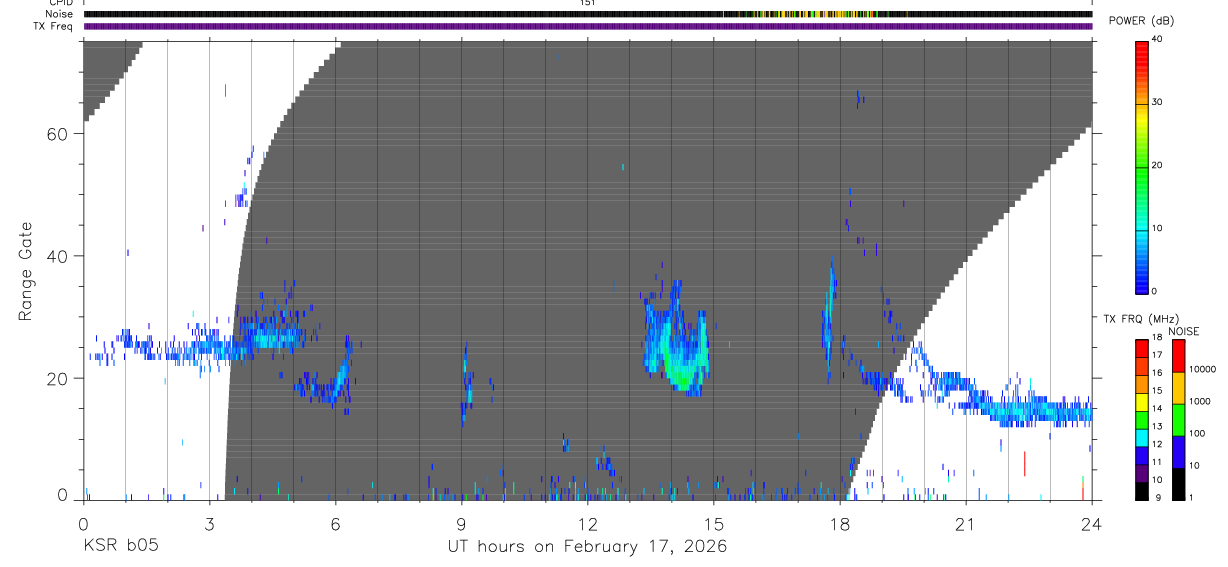
Task: Click the green-cyan echo cluster near 14 UT
Action: pos(679,343)
